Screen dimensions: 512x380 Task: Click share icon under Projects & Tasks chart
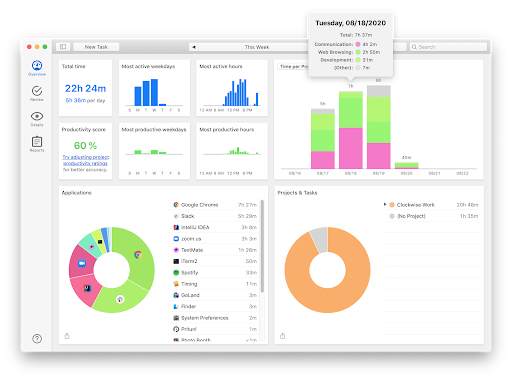pos(282,336)
